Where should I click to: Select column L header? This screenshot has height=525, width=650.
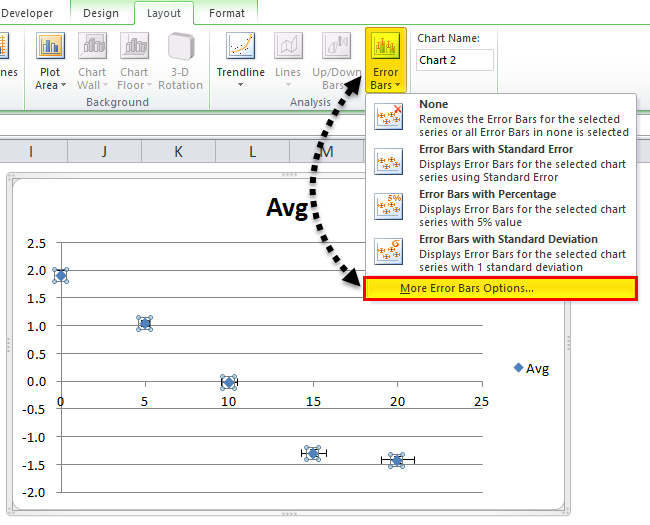(x=252, y=152)
